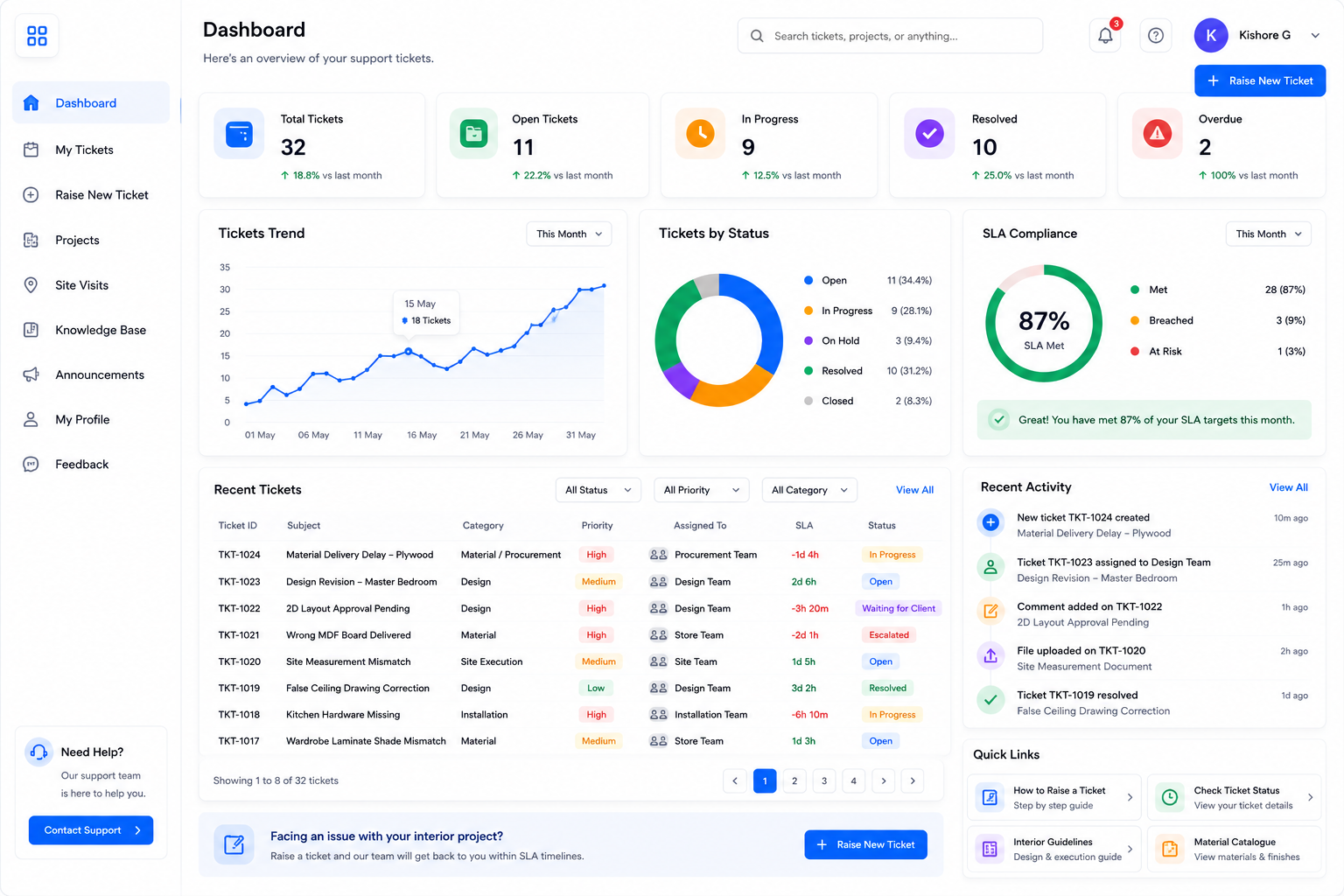This screenshot has width=1344, height=896.
Task: Open the Check Ticket Status chevron
Action: click(x=1310, y=797)
